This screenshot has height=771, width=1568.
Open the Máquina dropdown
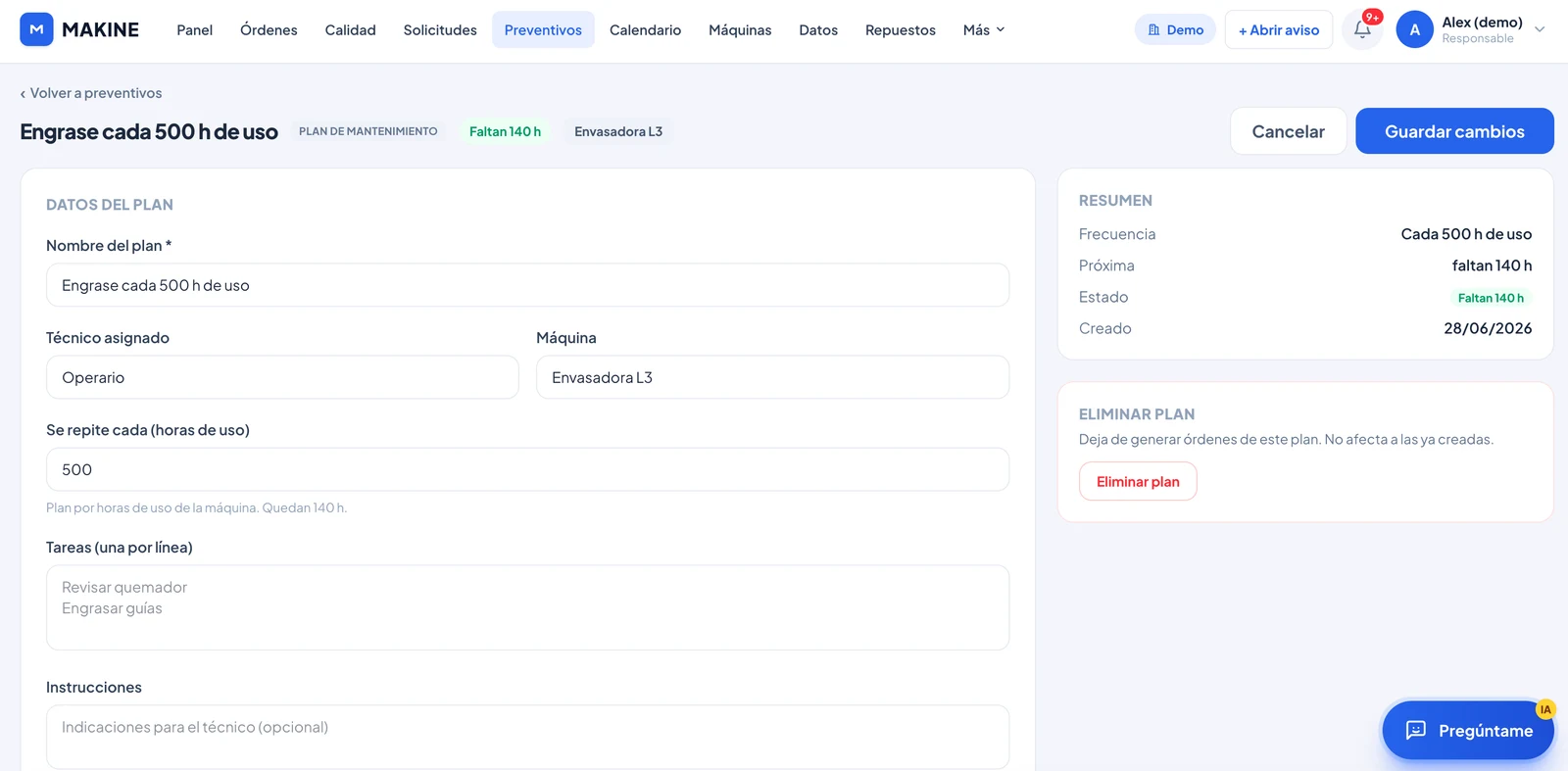pos(772,377)
